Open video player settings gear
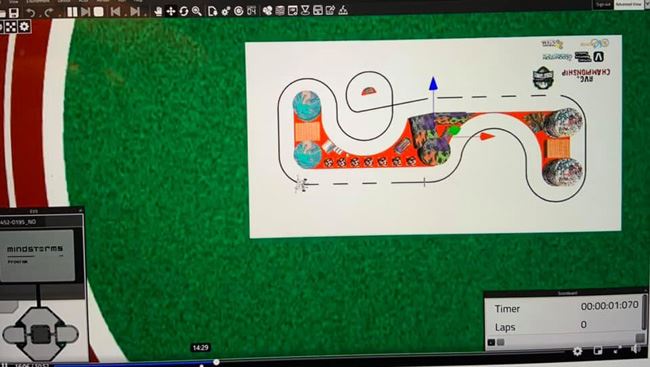This screenshot has height=367, width=650. point(577,351)
